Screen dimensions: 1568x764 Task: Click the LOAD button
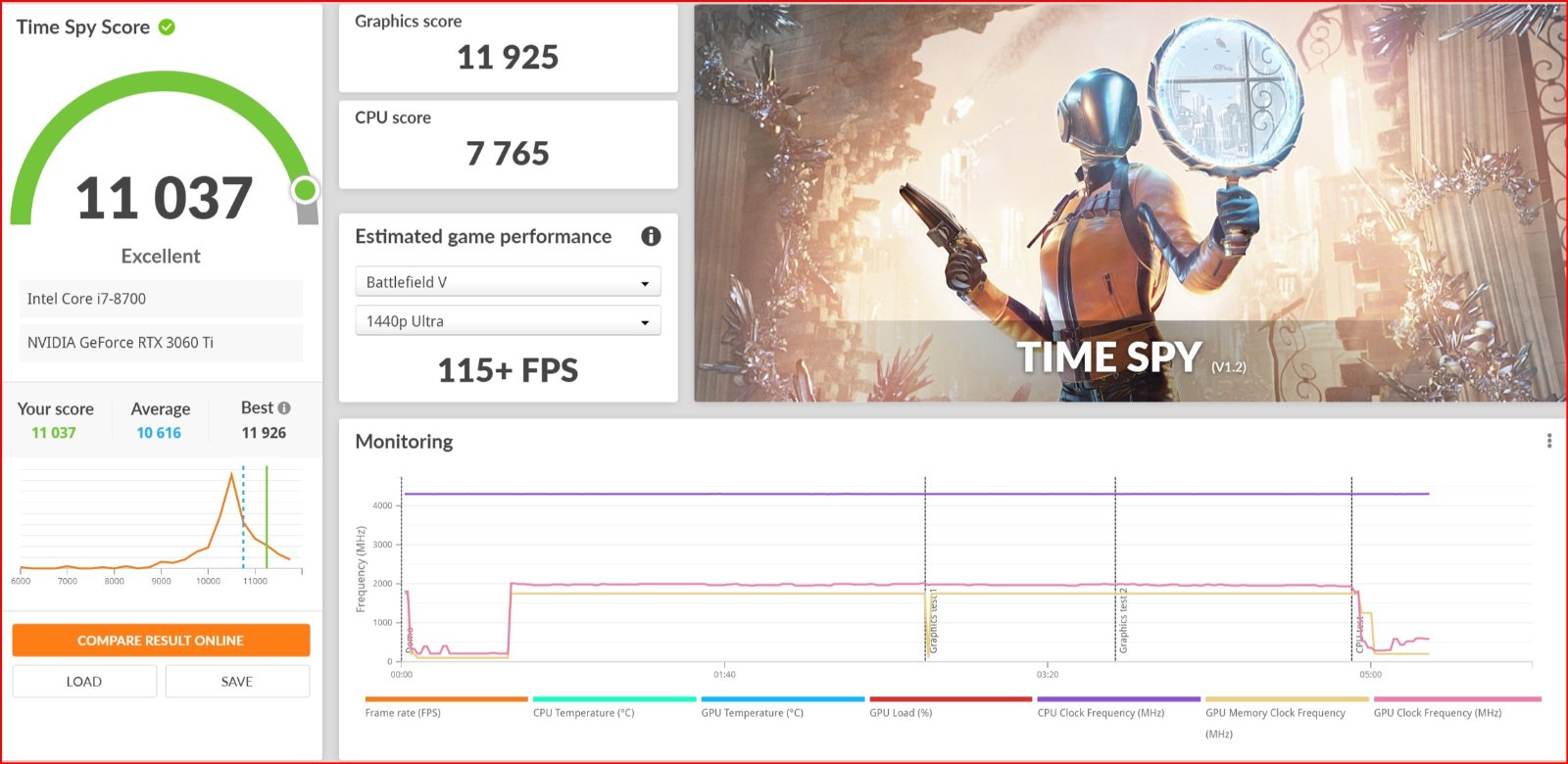click(x=84, y=682)
